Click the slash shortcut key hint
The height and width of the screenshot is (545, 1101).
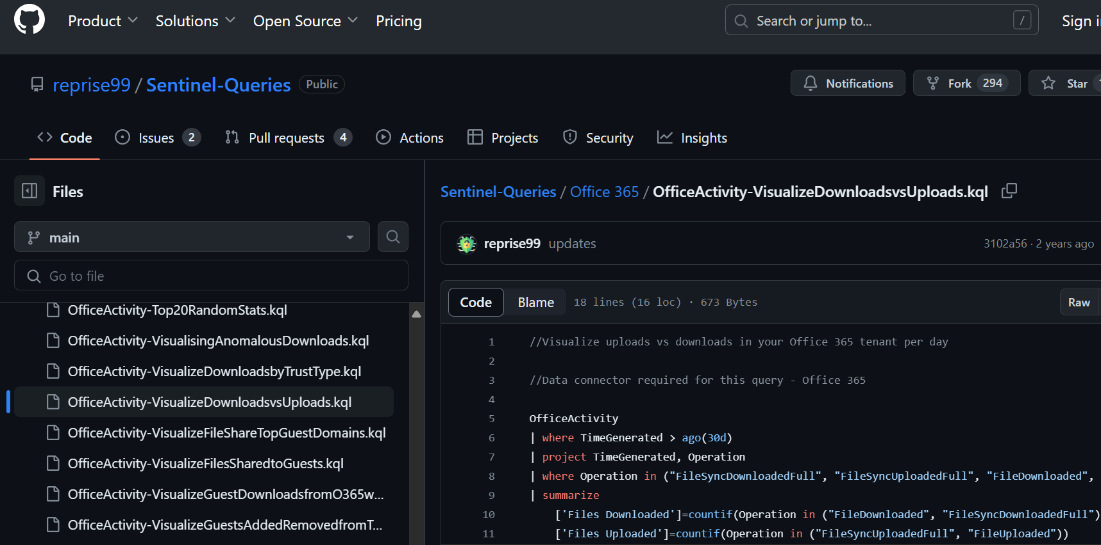coord(1022,20)
